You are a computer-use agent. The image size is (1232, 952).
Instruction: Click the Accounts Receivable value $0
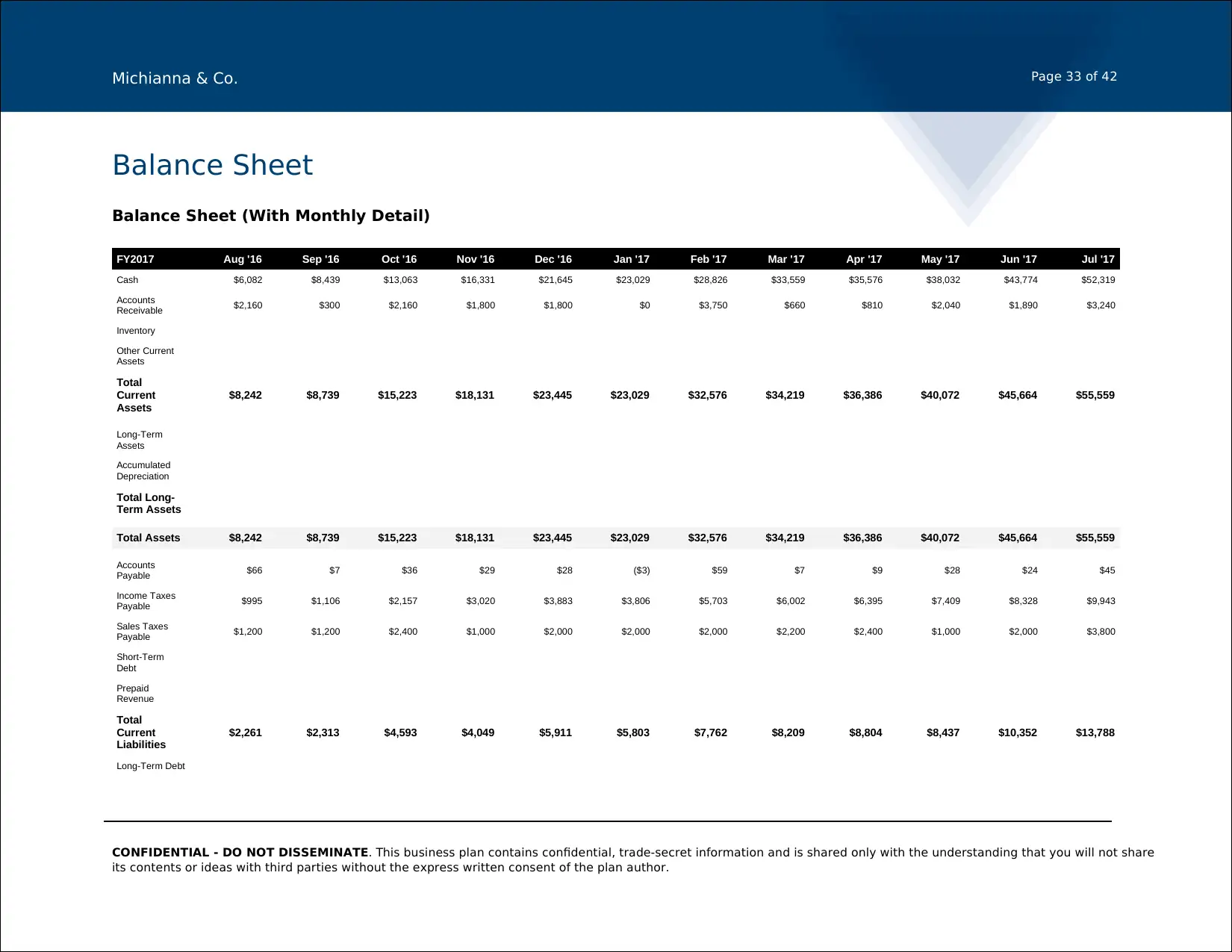644,305
